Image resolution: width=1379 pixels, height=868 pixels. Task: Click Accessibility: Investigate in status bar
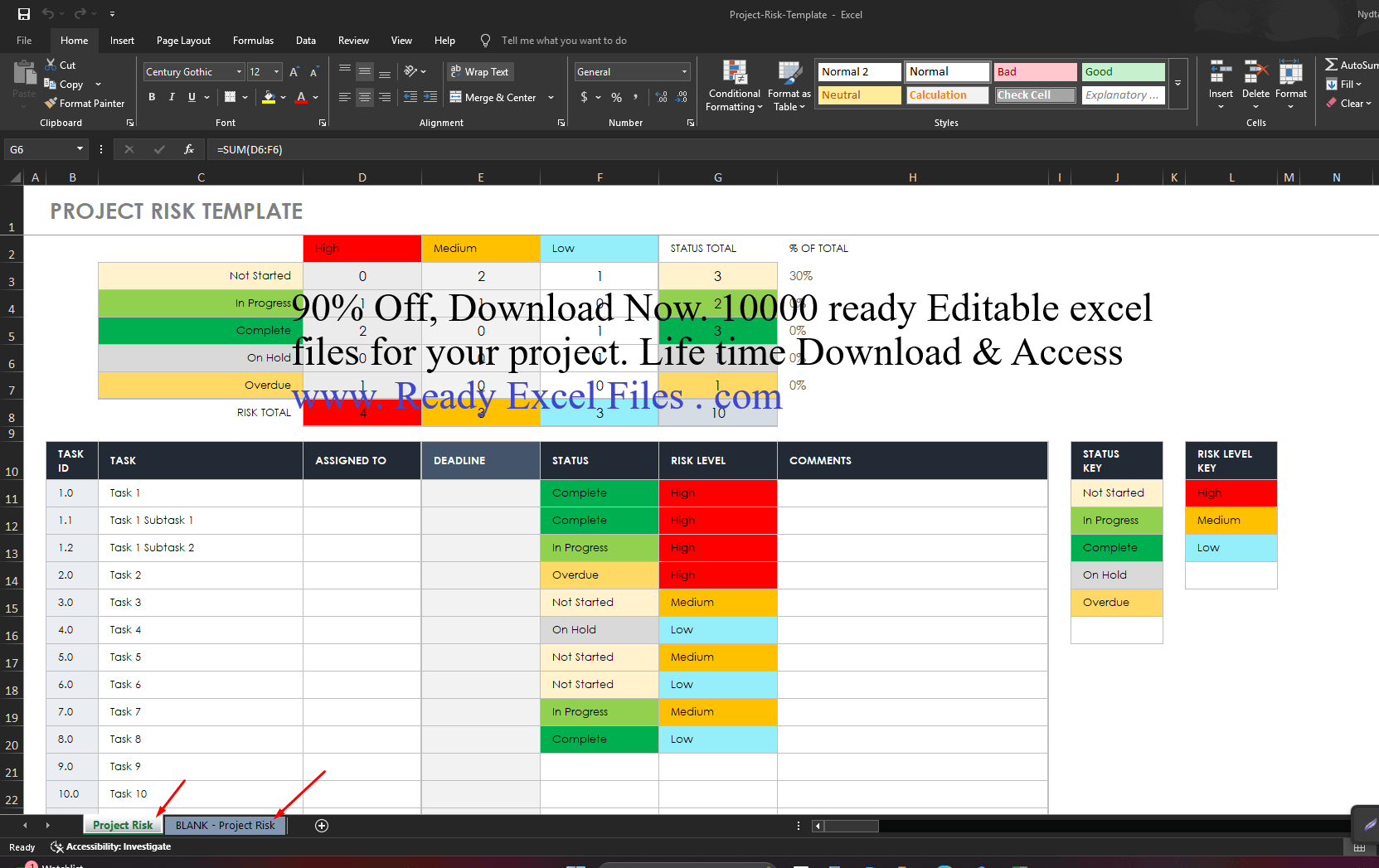tap(111, 846)
